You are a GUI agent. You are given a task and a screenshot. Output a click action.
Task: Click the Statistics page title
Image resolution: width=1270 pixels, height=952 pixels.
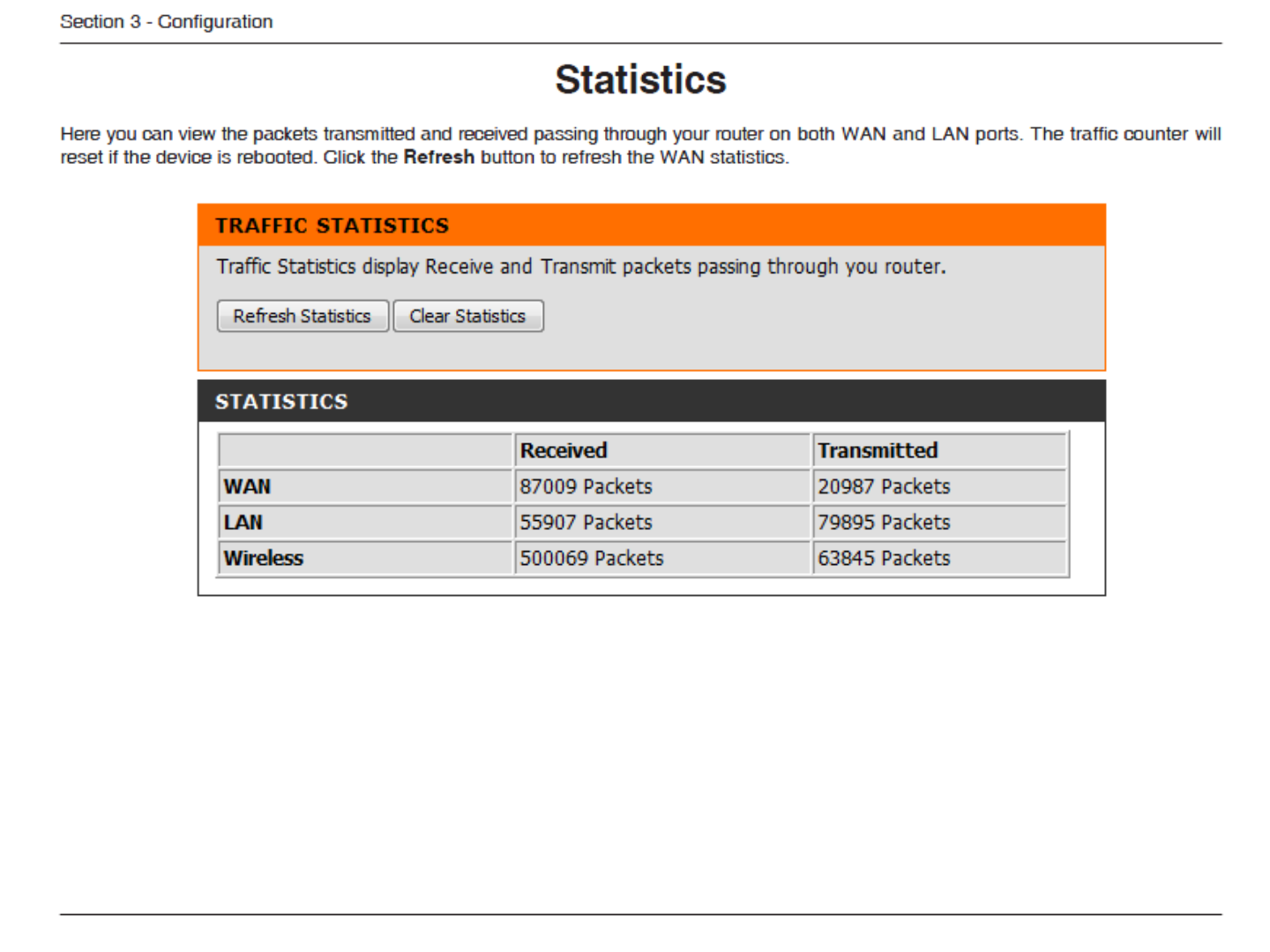pos(641,79)
